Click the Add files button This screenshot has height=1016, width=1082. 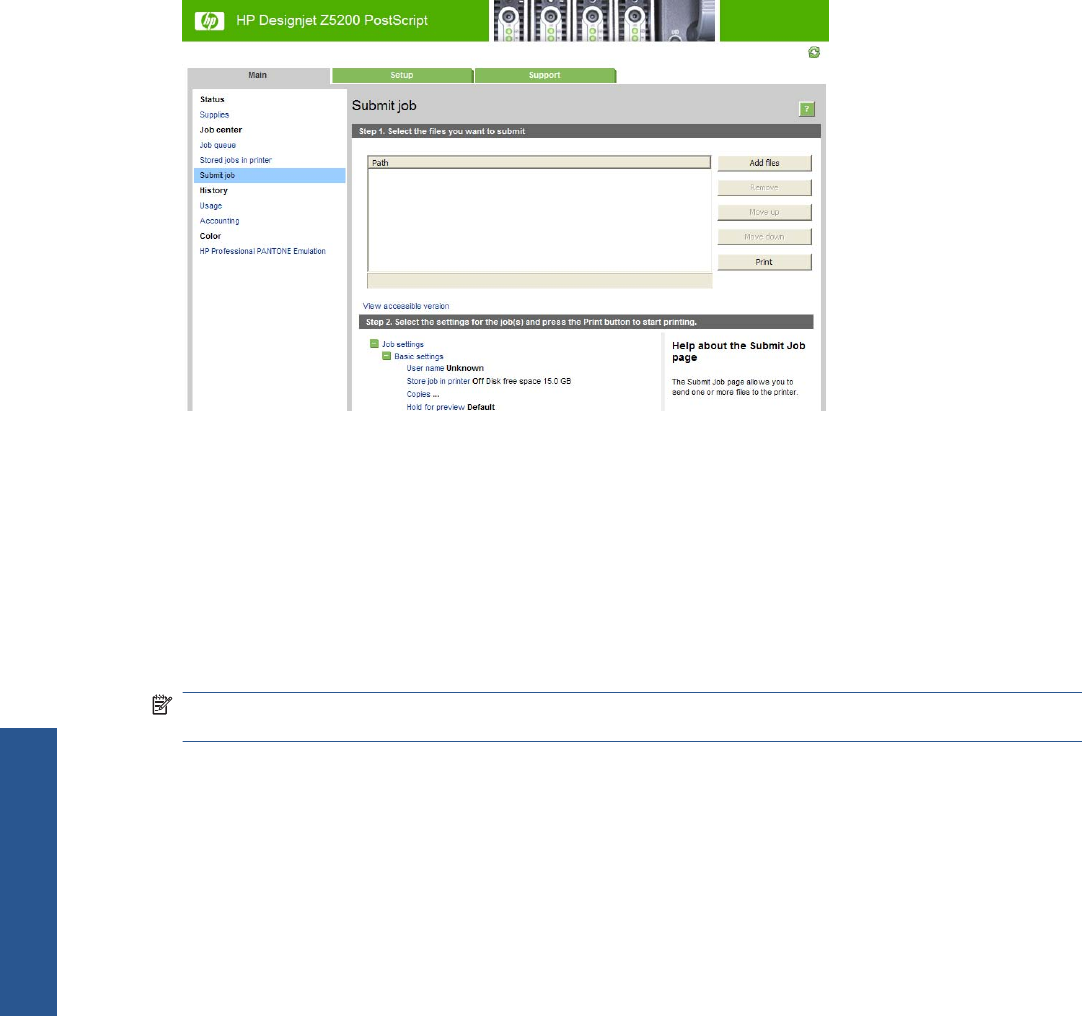[765, 163]
